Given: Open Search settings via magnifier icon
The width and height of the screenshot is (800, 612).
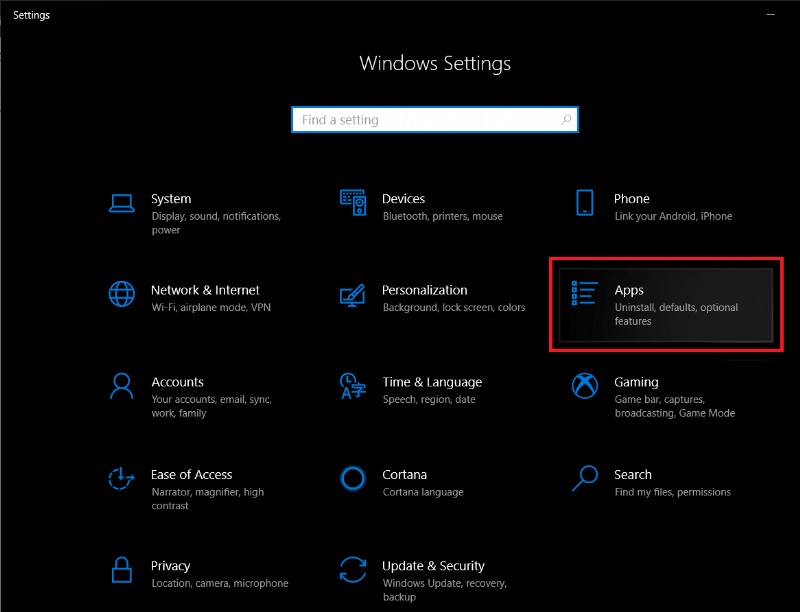Looking at the screenshot, I should click(584, 479).
